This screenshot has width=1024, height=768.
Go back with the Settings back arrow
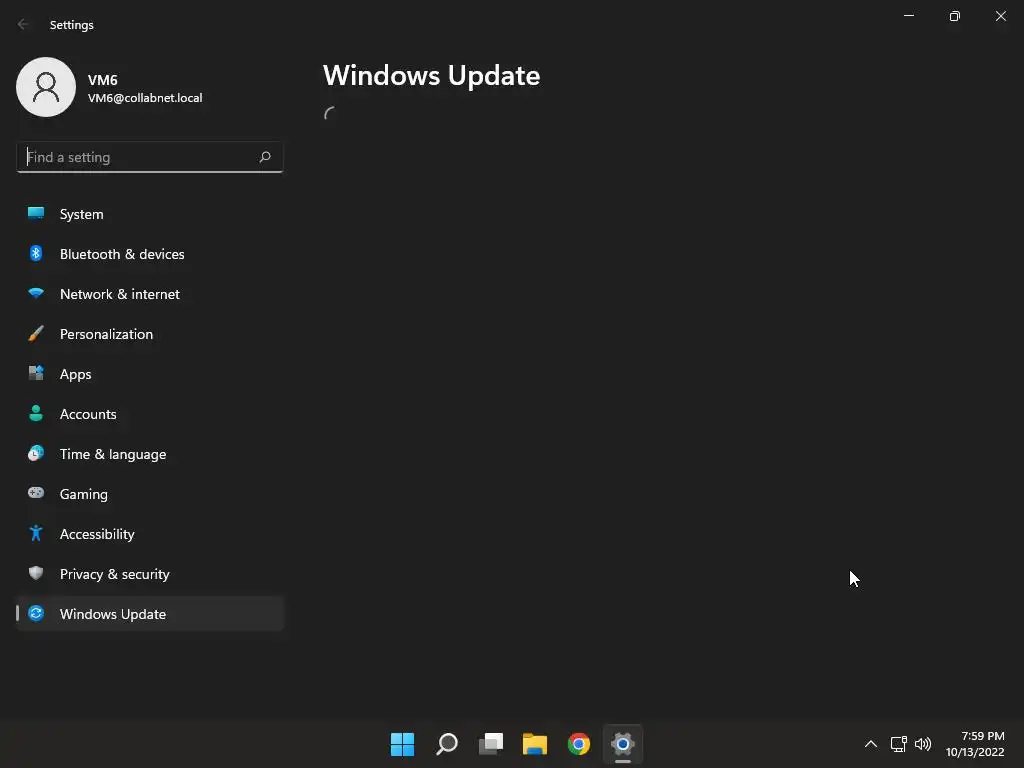point(23,24)
